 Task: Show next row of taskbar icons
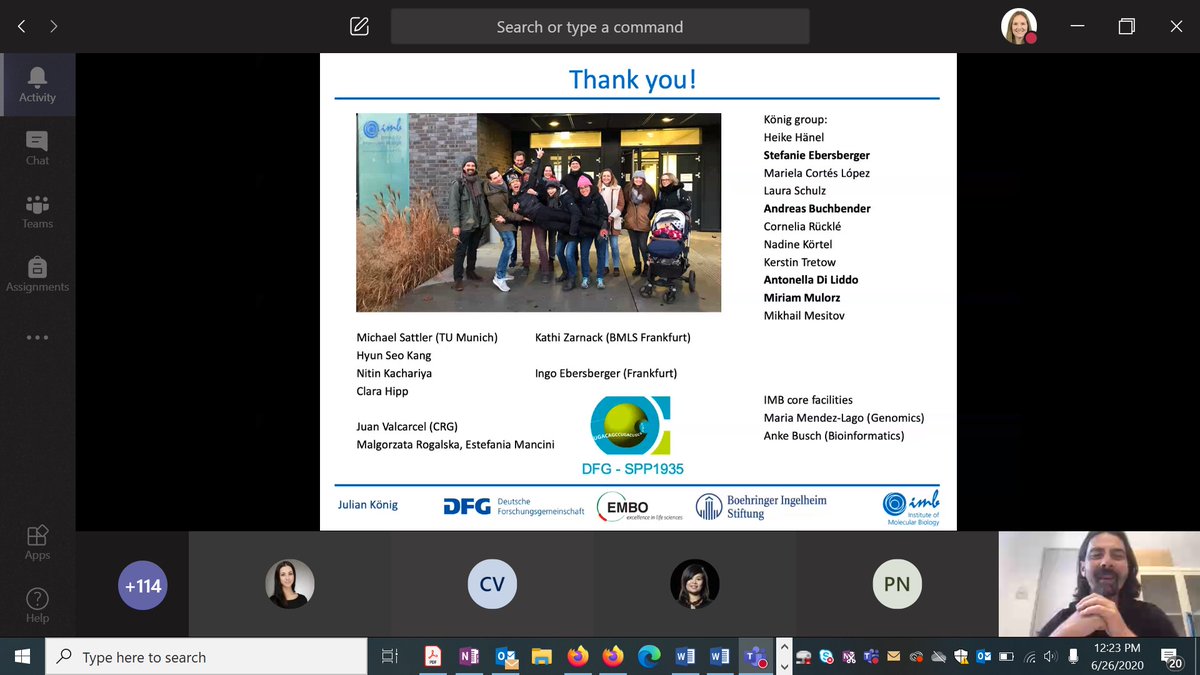(x=784, y=666)
